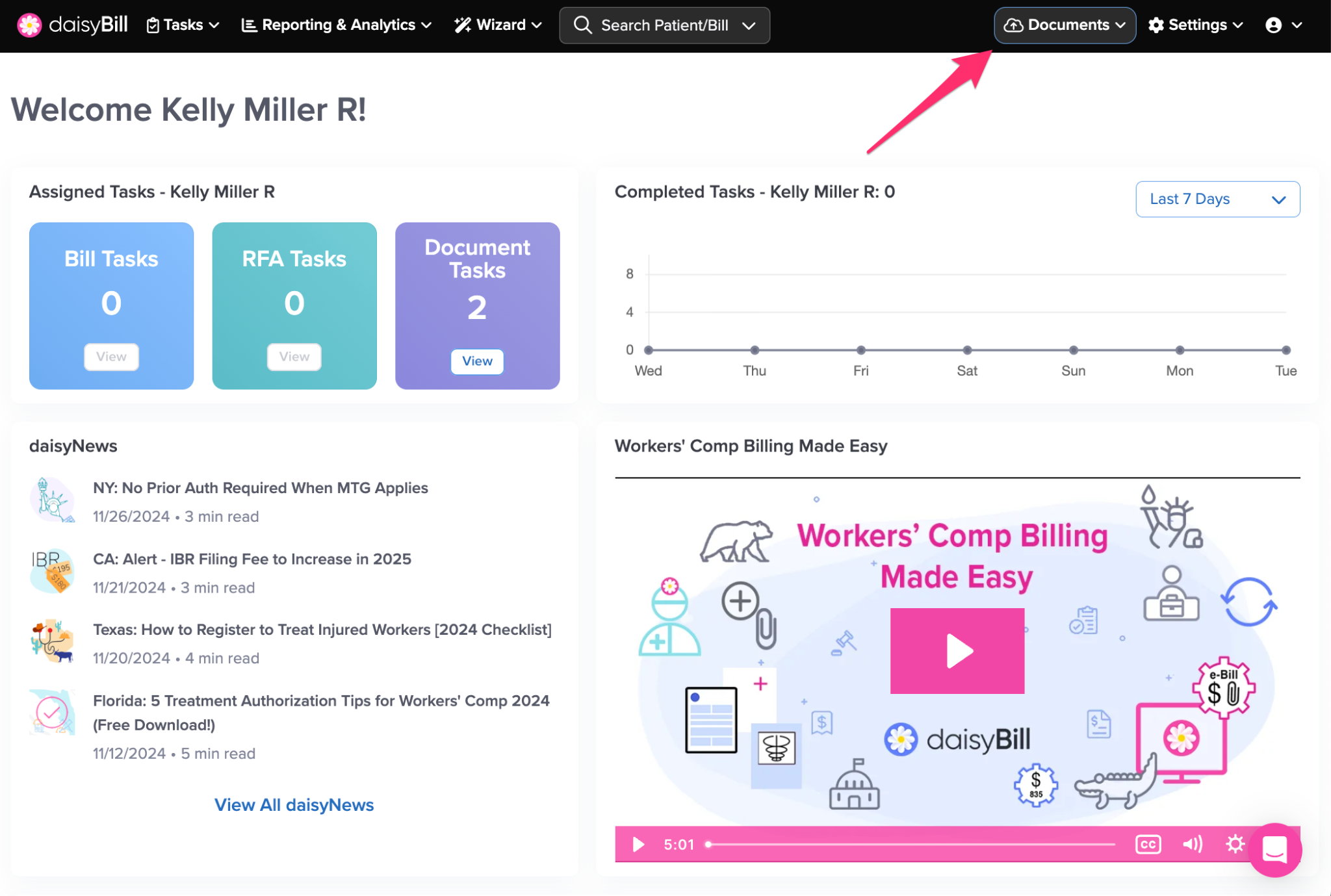The image size is (1331, 896).
Task: Click the Statue of Liberty news thumbnail
Action: coord(52,500)
